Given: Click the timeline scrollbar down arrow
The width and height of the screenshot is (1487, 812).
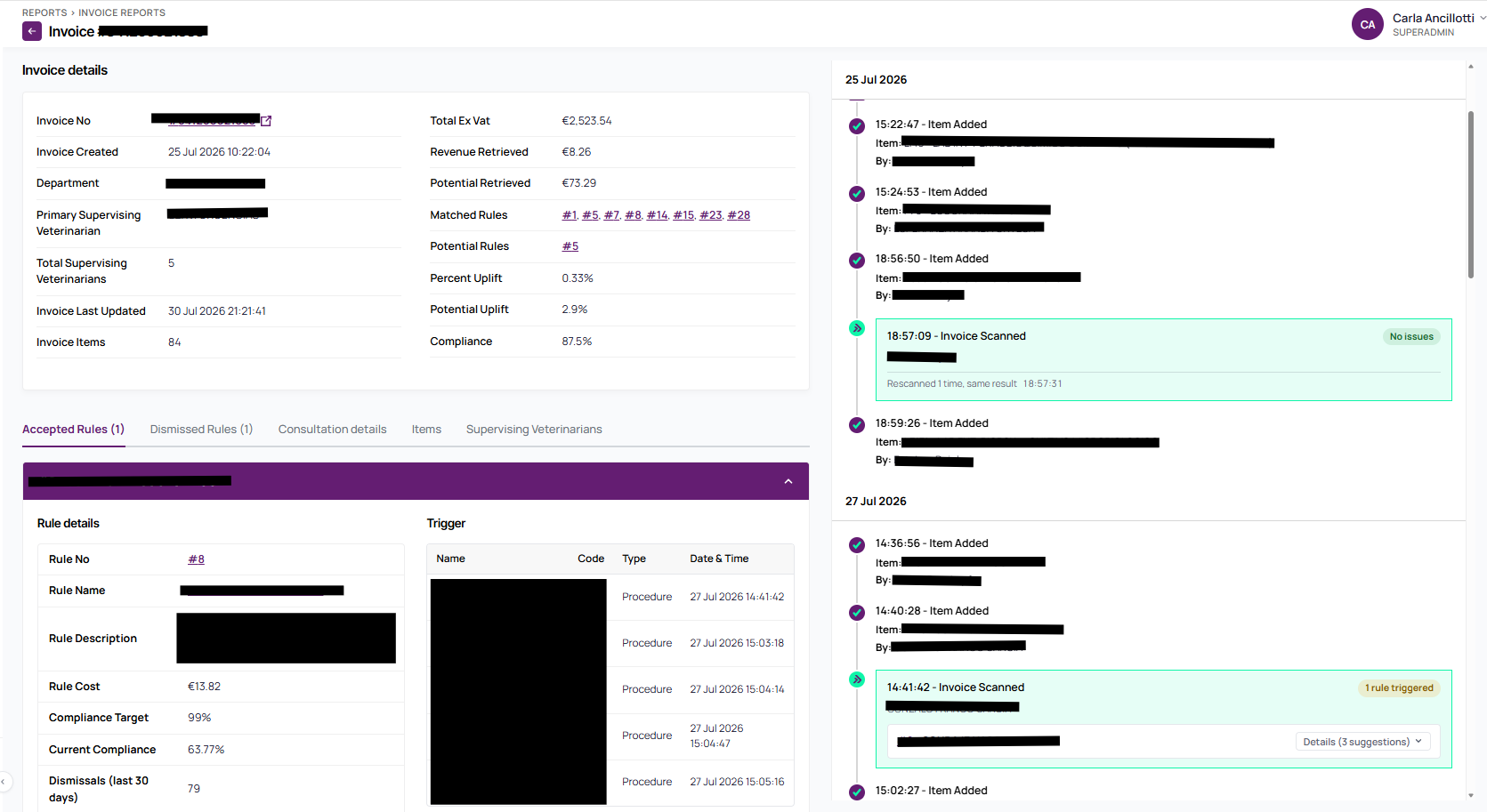Looking at the screenshot, I should pyautogui.click(x=1471, y=796).
